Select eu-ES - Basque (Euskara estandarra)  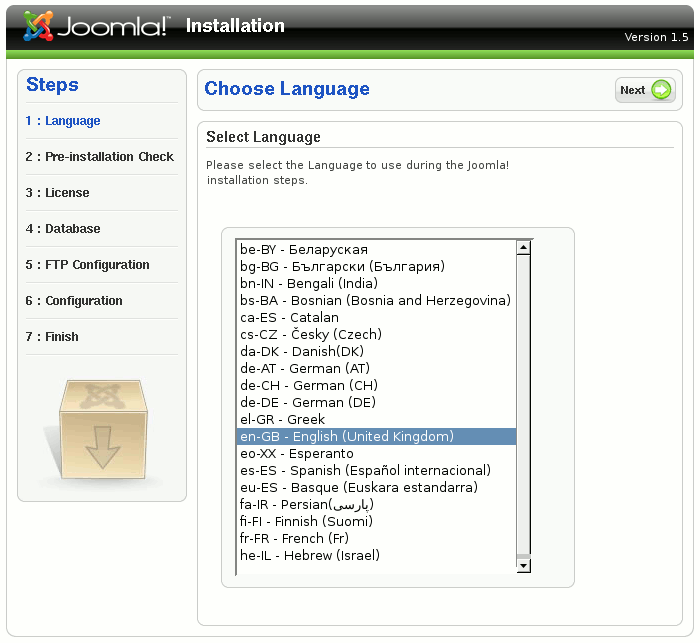point(376,487)
